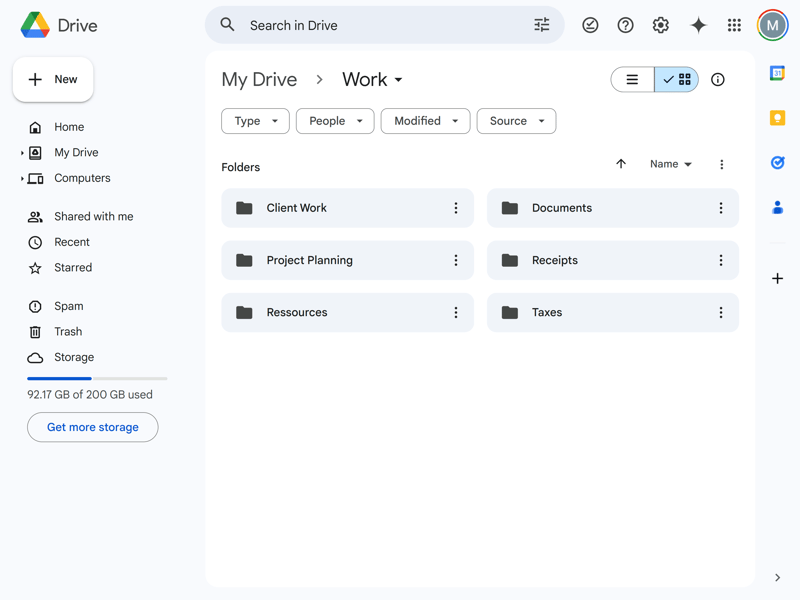Image resolution: width=800 pixels, height=600 pixels.
Task: Select the grid layout view toggle
Action: (x=677, y=80)
